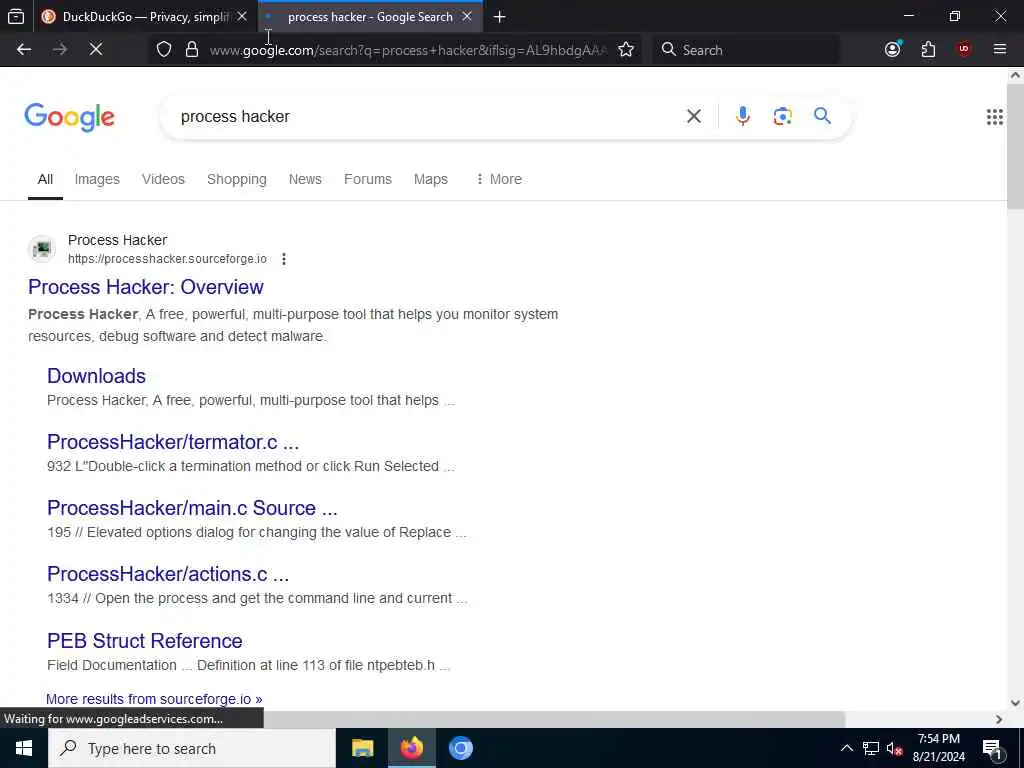Click Firefox icon in the taskbar
Screen dimensions: 1024x768
(411, 748)
